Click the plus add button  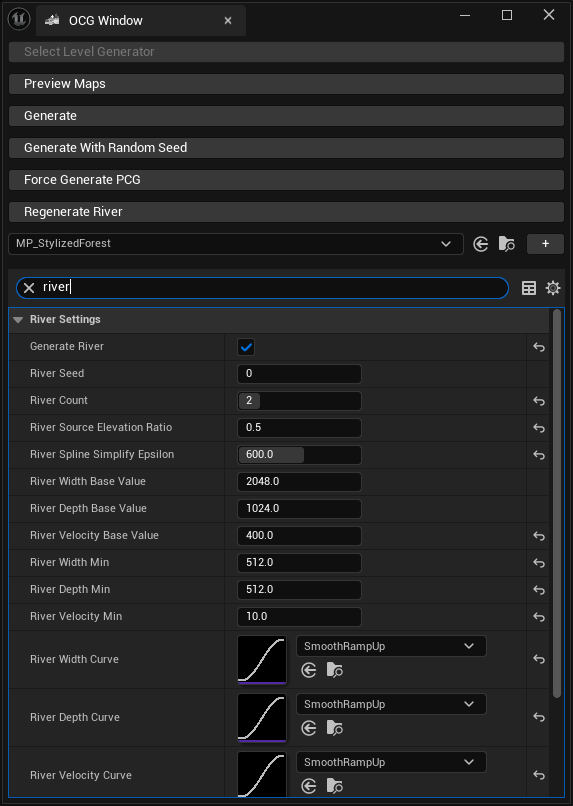pyautogui.click(x=545, y=244)
